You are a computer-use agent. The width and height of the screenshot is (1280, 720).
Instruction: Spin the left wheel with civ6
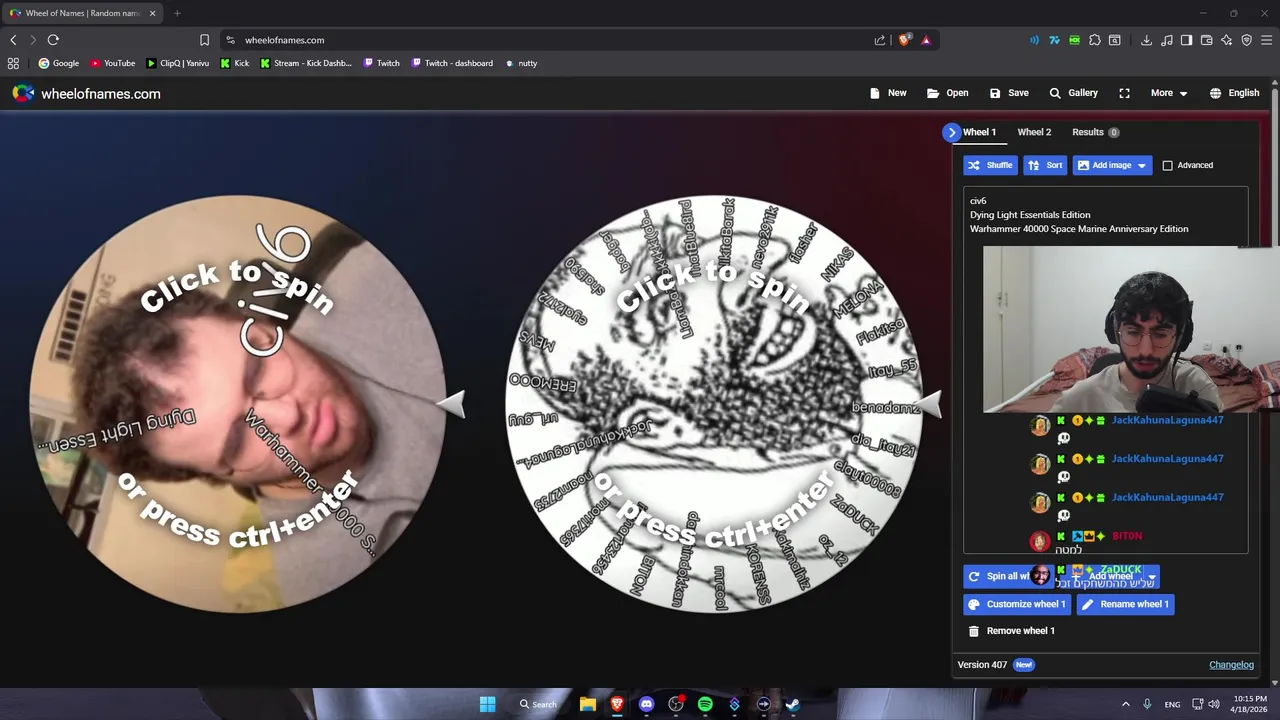click(238, 404)
